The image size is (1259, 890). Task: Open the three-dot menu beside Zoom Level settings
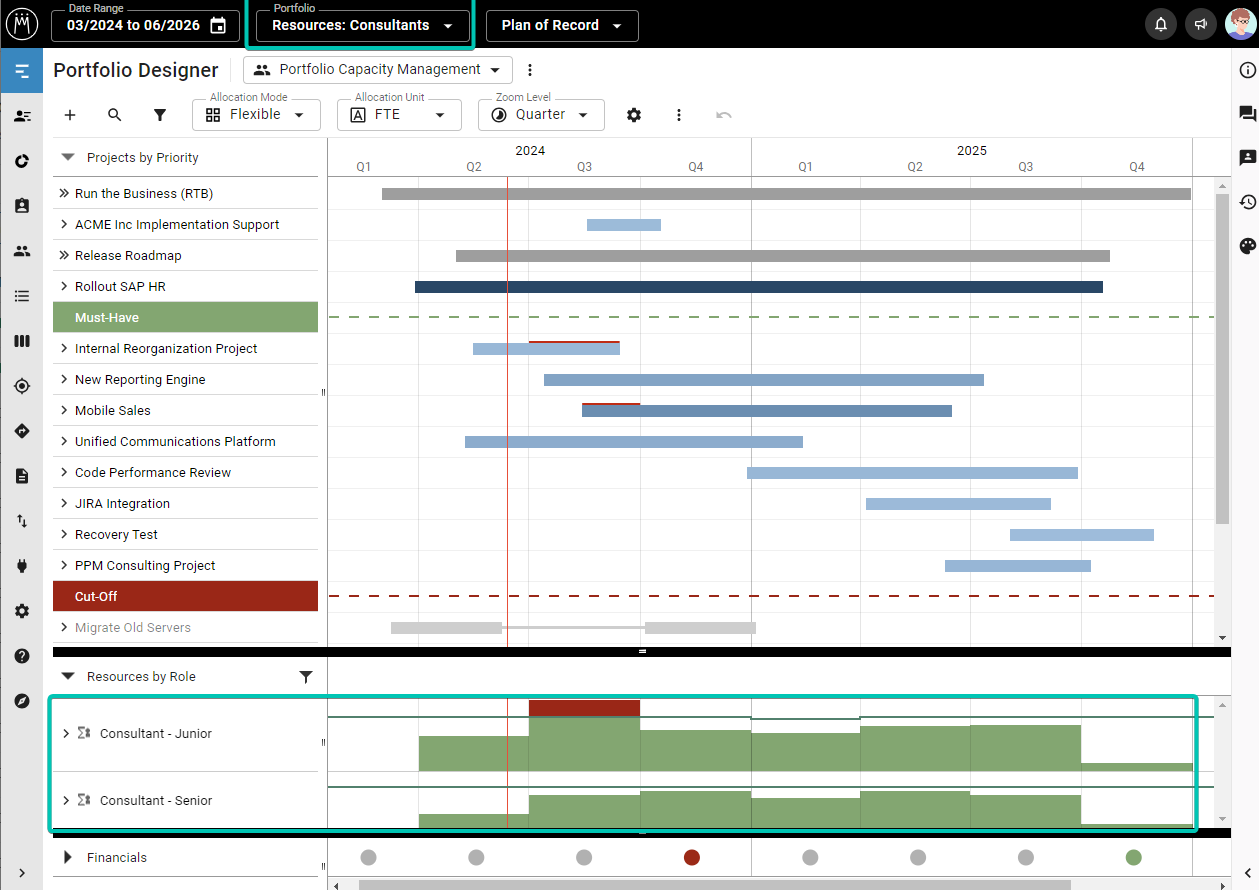pyautogui.click(x=679, y=115)
